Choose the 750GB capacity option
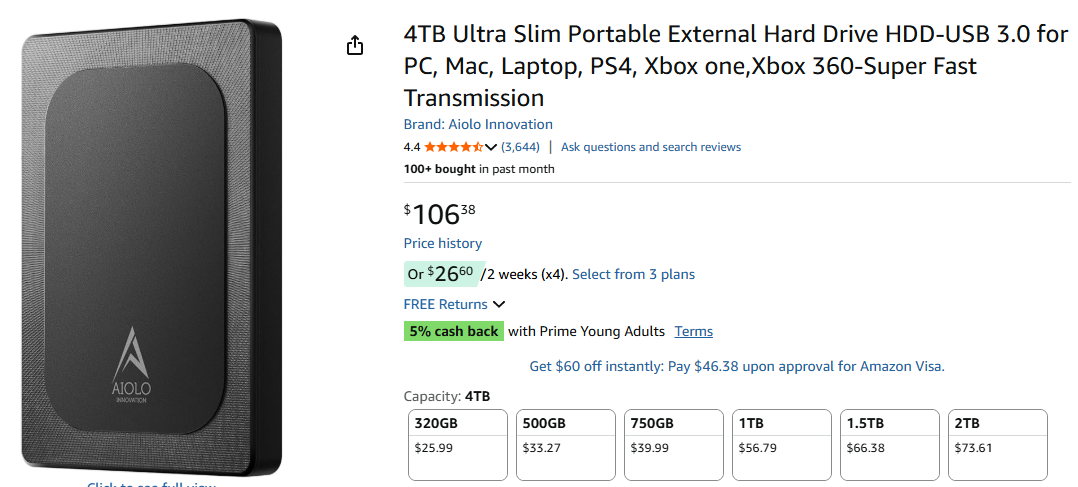 point(674,435)
